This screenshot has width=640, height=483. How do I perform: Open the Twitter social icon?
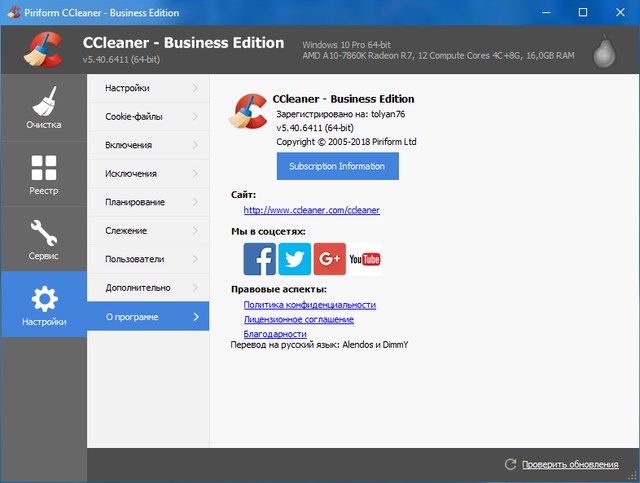[x=294, y=259]
